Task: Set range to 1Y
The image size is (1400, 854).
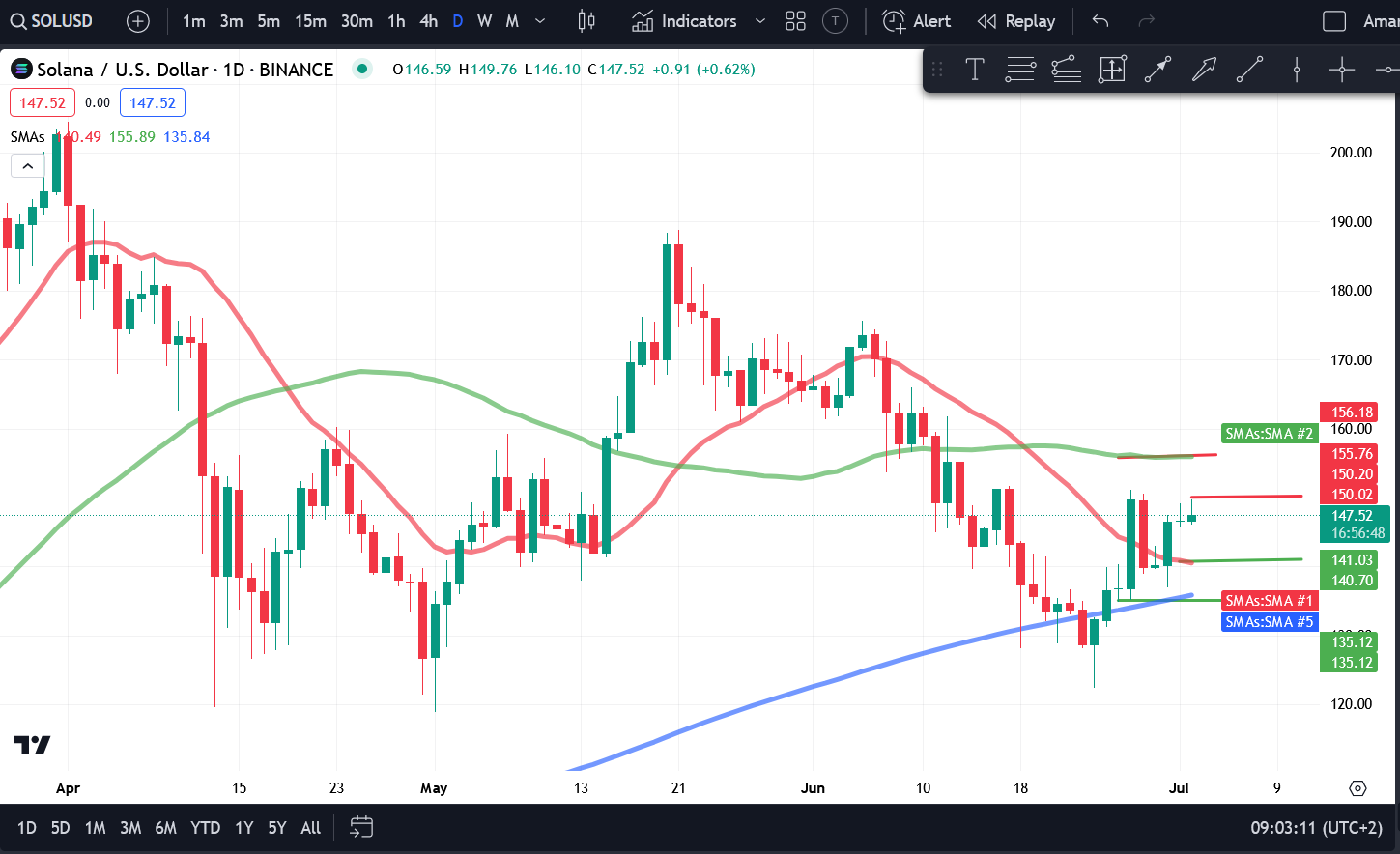Action: [x=244, y=828]
